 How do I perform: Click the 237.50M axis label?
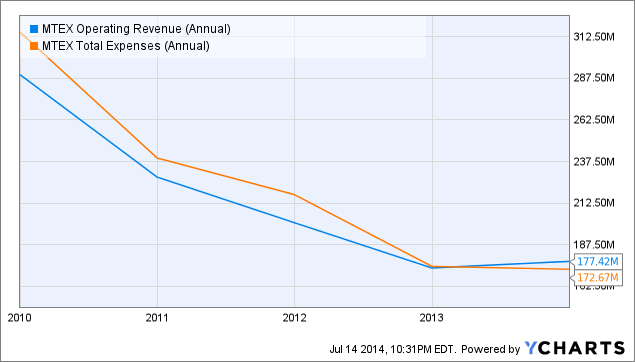pos(594,162)
